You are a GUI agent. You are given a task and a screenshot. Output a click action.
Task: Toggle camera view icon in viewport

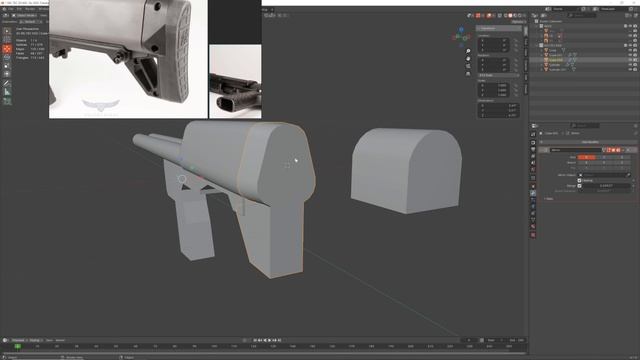tap(468, 66)
